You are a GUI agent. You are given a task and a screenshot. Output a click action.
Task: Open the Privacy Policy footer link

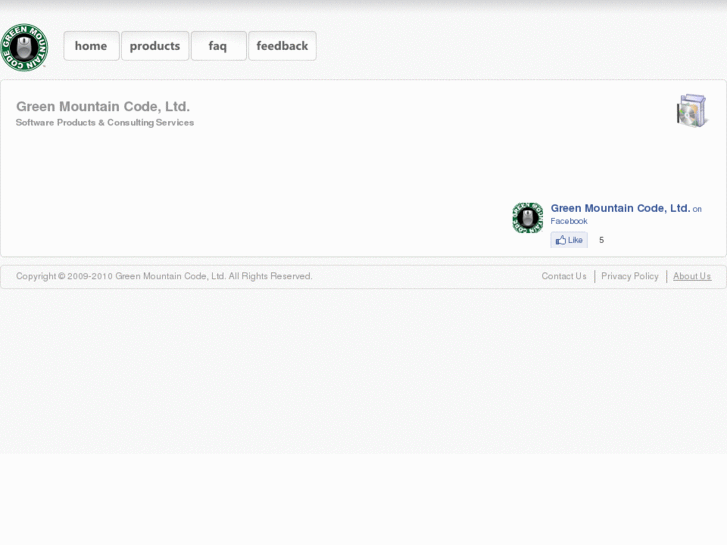tap(630, 276)
